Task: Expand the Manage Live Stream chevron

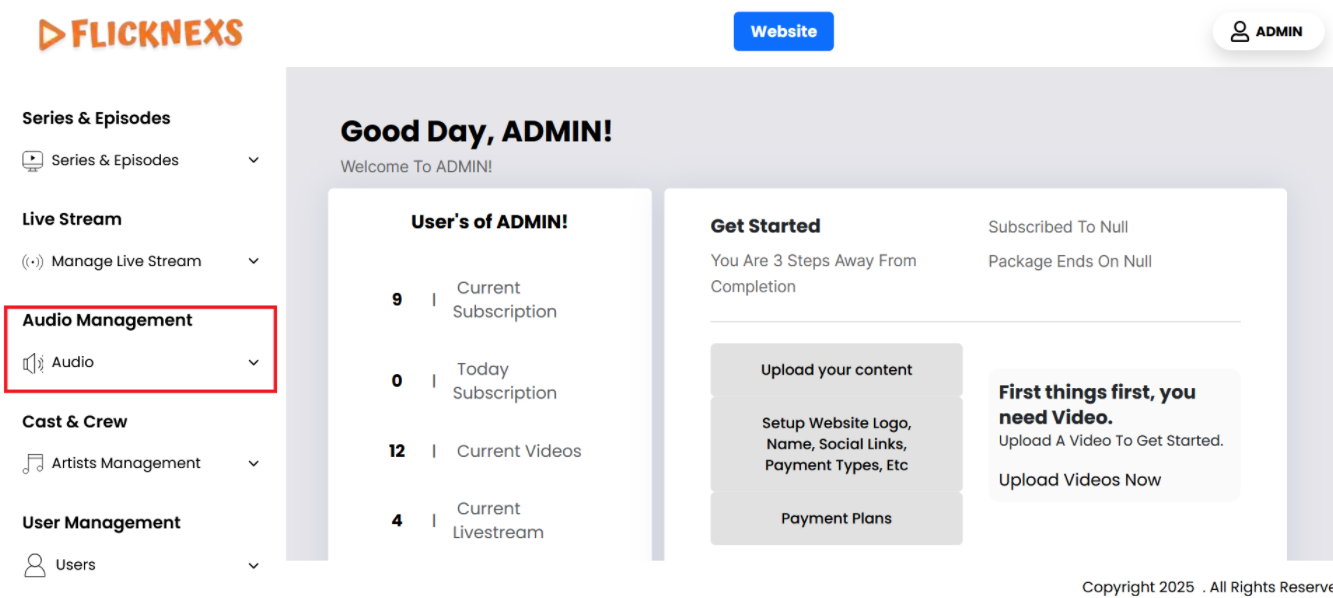Action: pyautogui.click(x=254, y=261)
